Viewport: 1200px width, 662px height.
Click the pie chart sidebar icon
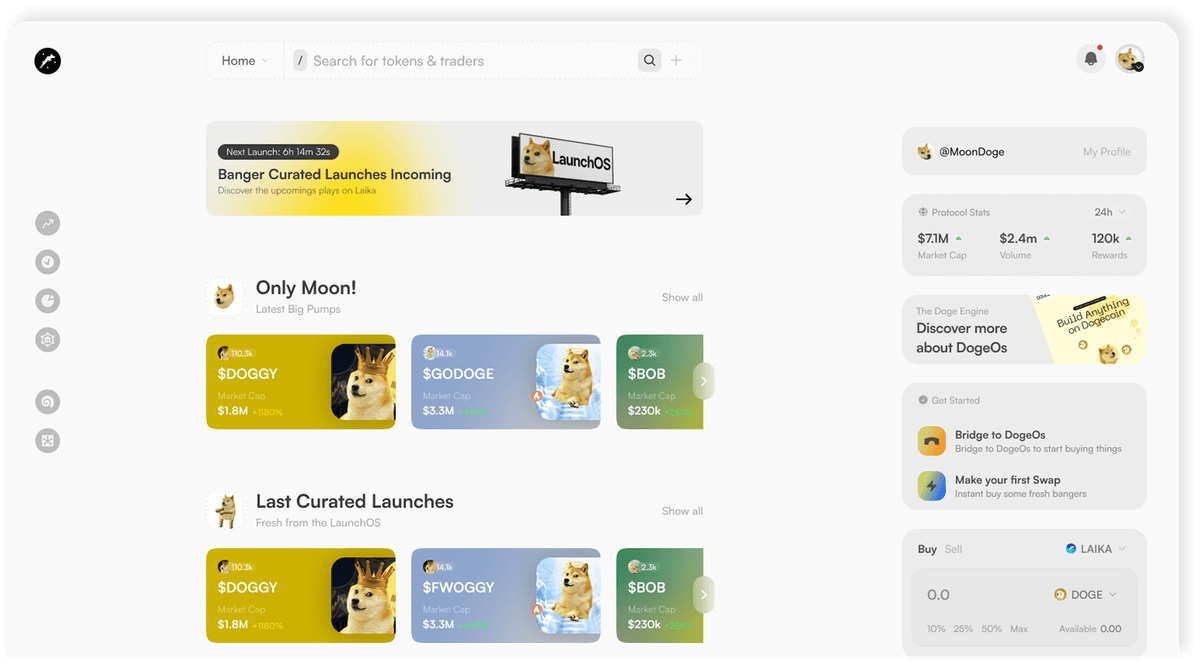[47, 300]
